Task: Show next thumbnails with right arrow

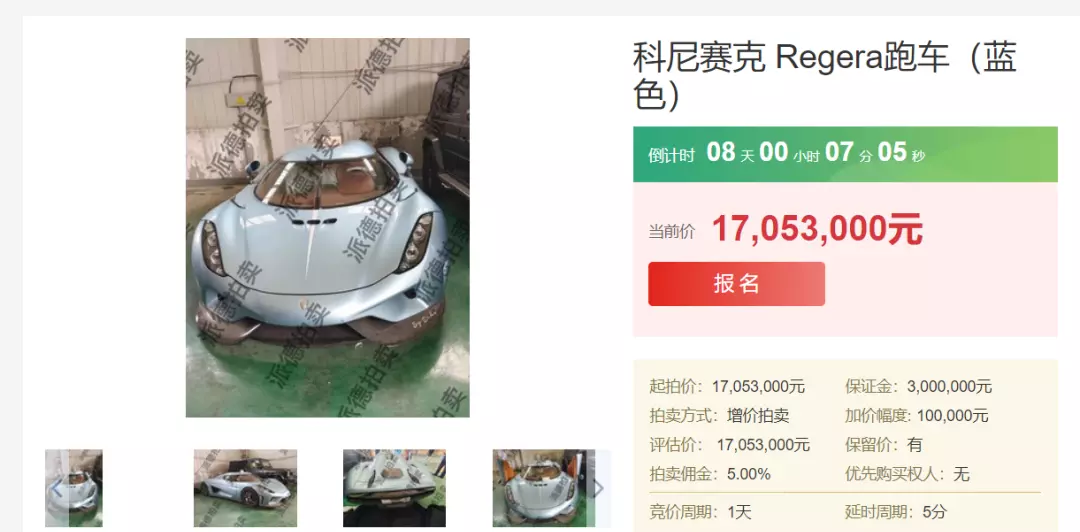Action: pyautogui.click(x=599, y=488)
